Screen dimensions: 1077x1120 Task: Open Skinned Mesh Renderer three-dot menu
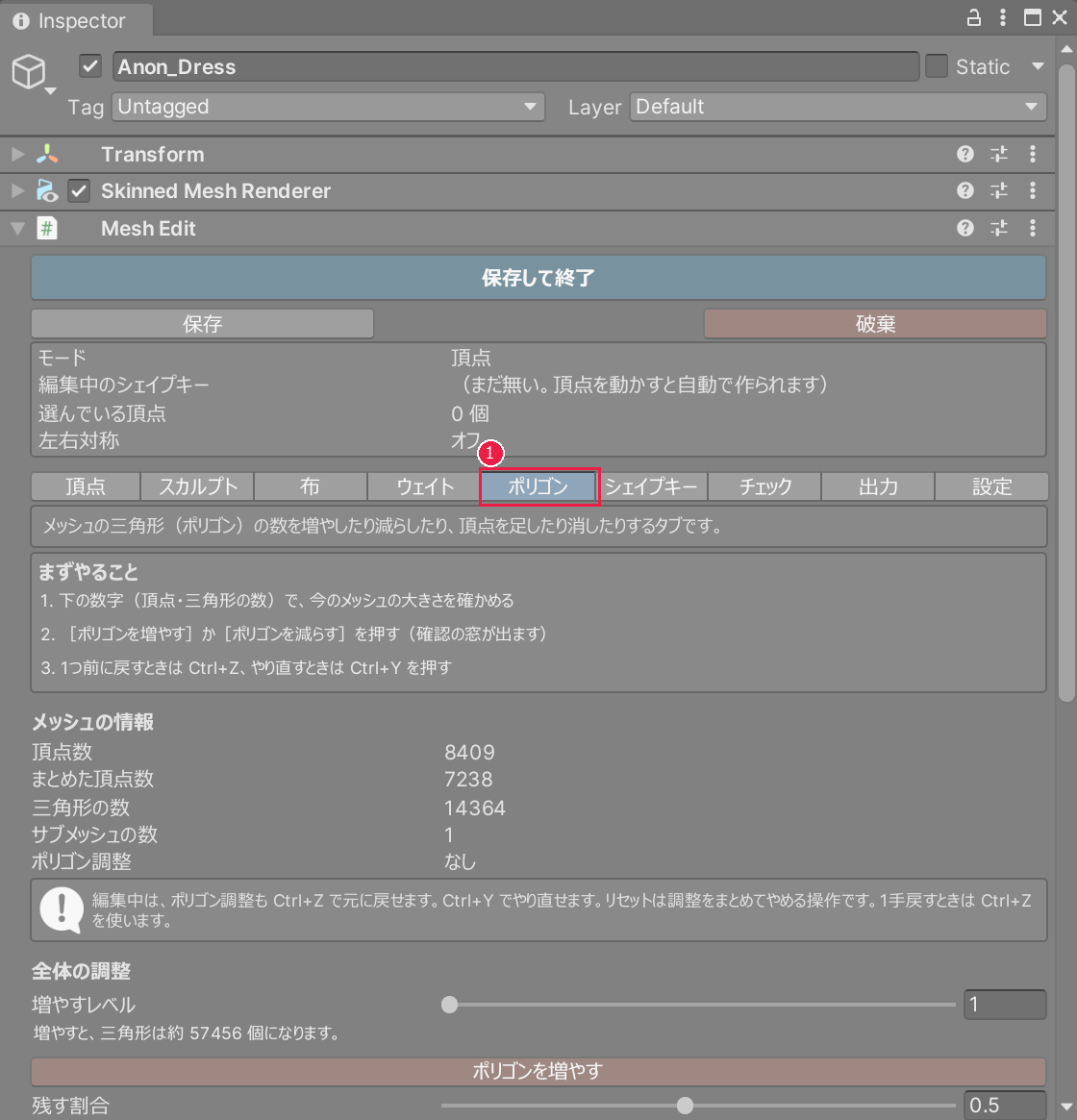[1033, 190]
